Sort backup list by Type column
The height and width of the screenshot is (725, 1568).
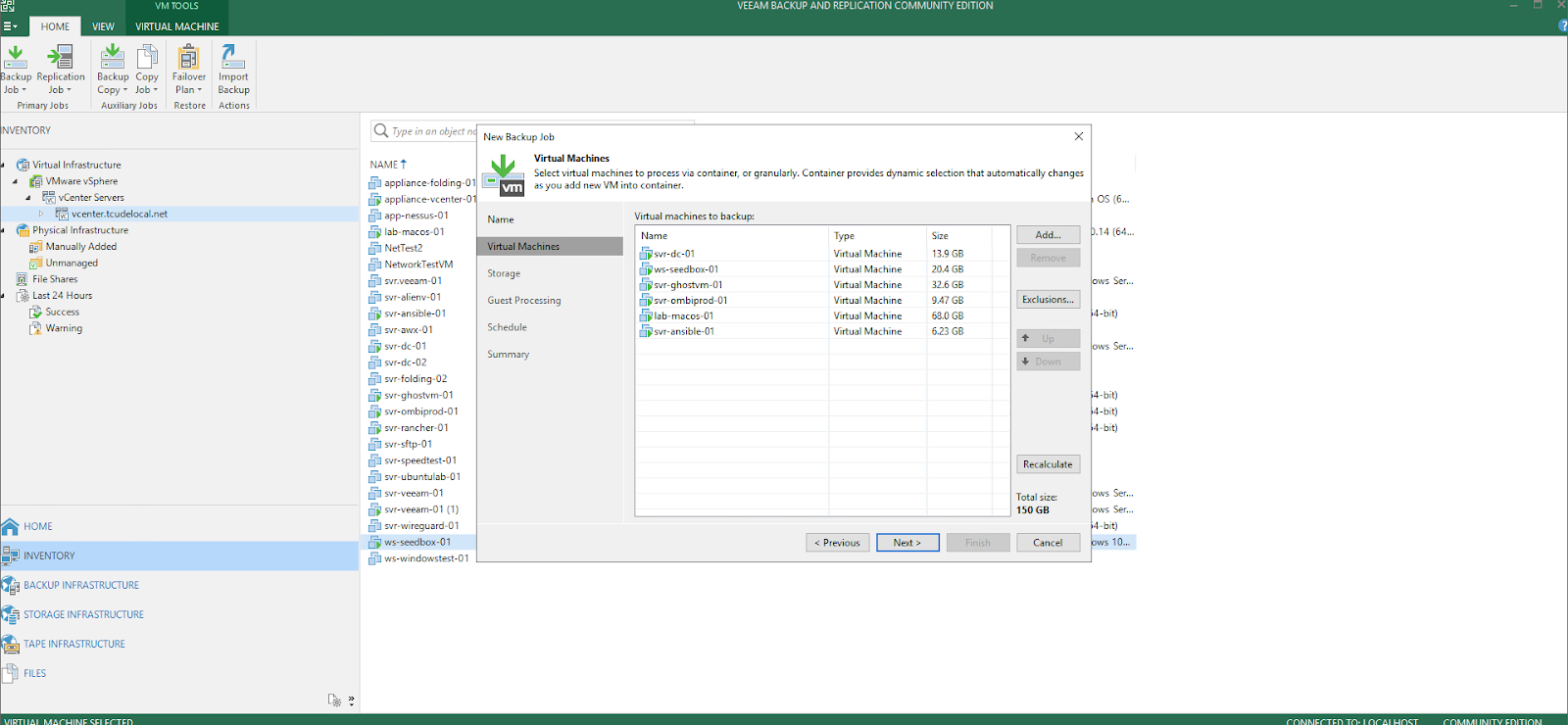pos(877,236)
